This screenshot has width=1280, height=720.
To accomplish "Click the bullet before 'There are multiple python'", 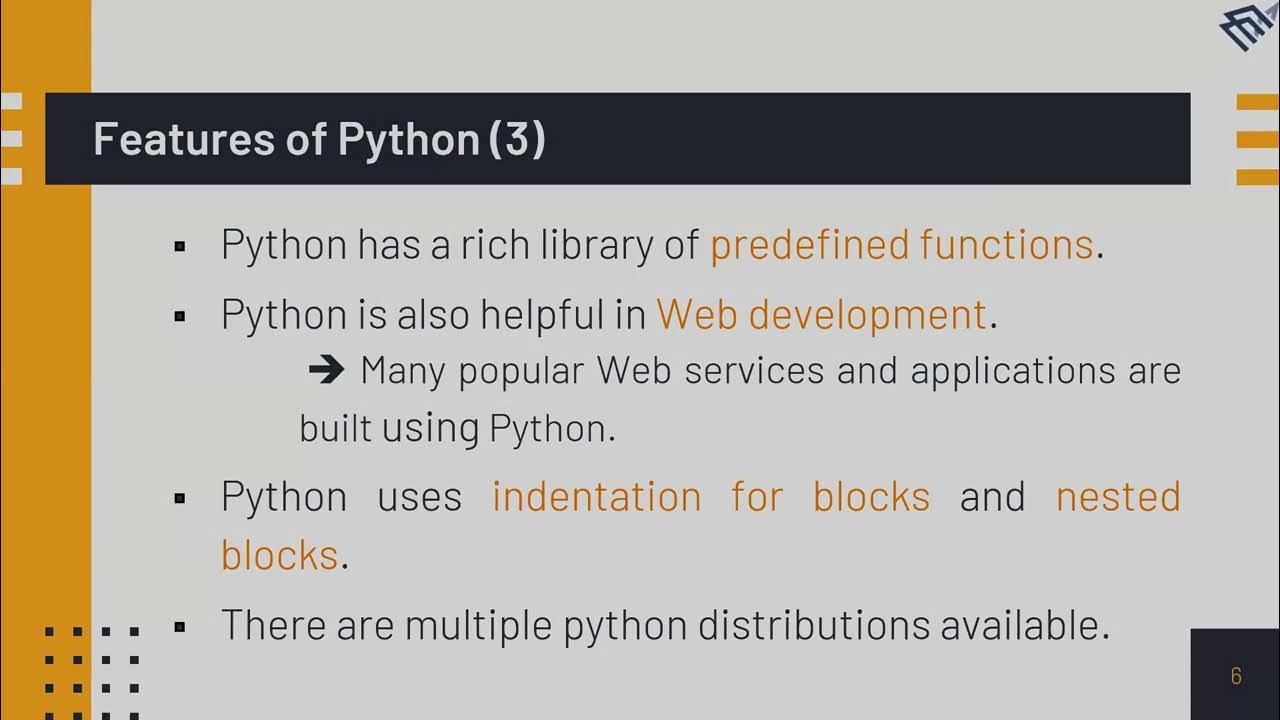I will [x=180, y=627].
